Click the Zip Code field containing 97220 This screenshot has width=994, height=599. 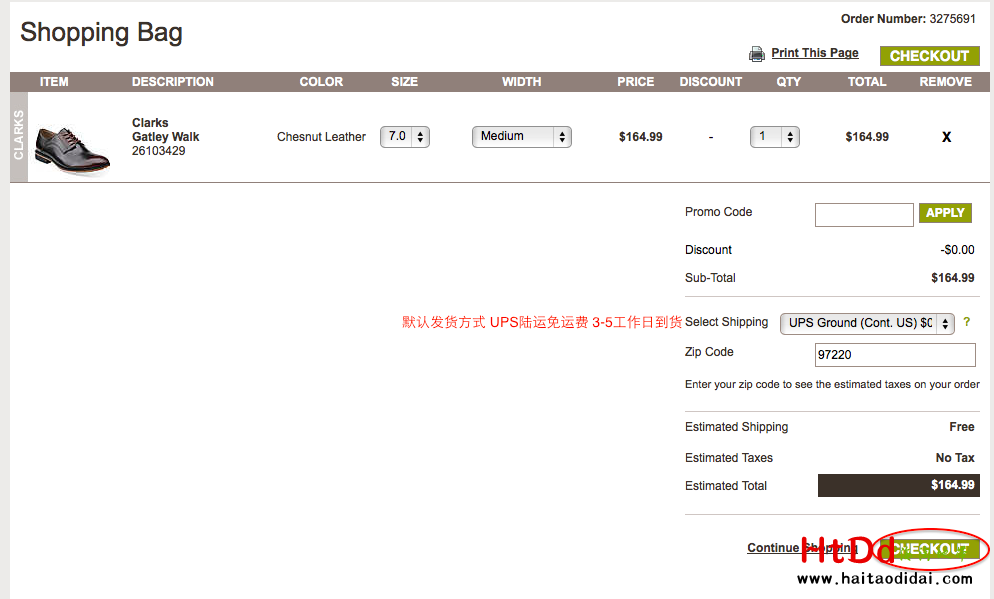pos(894,355)
